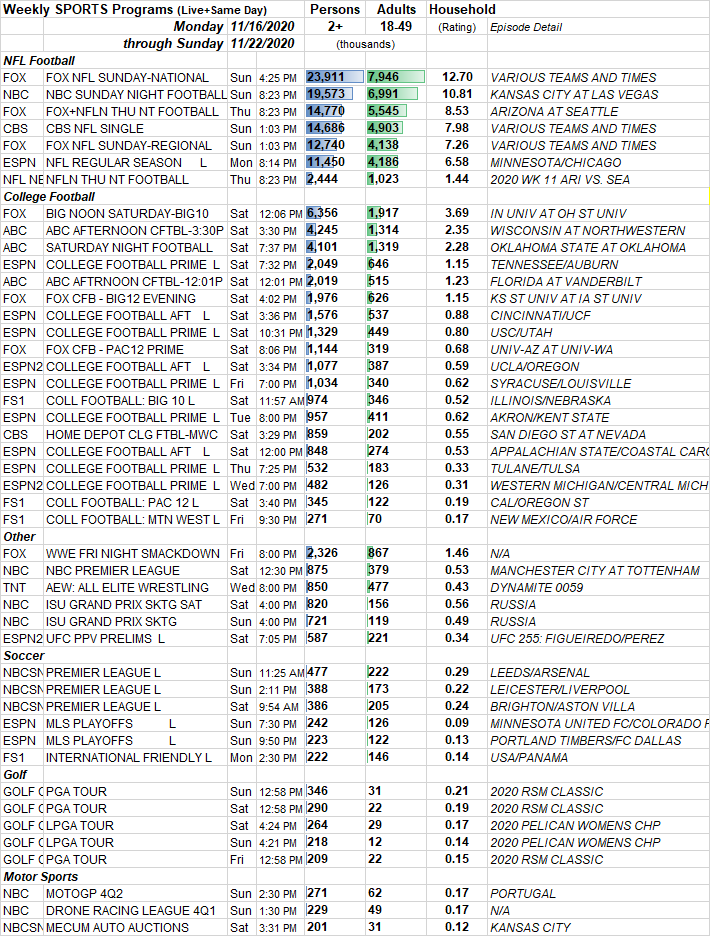Select the household rating 12.70
The height and width of the screenshot is (936, 710).
(x=457, y=77)
